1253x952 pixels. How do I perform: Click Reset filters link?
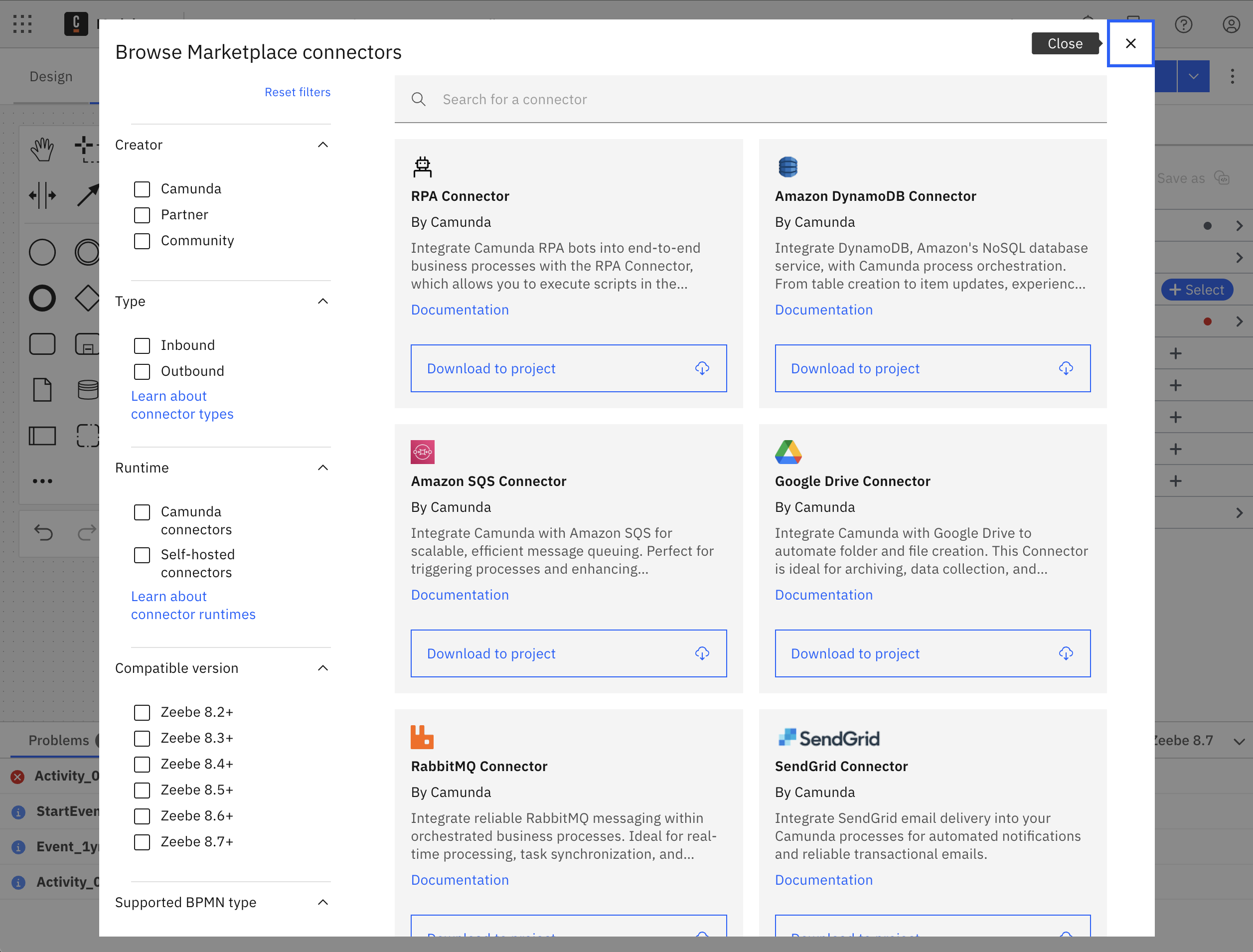click(x=298, y=92)
